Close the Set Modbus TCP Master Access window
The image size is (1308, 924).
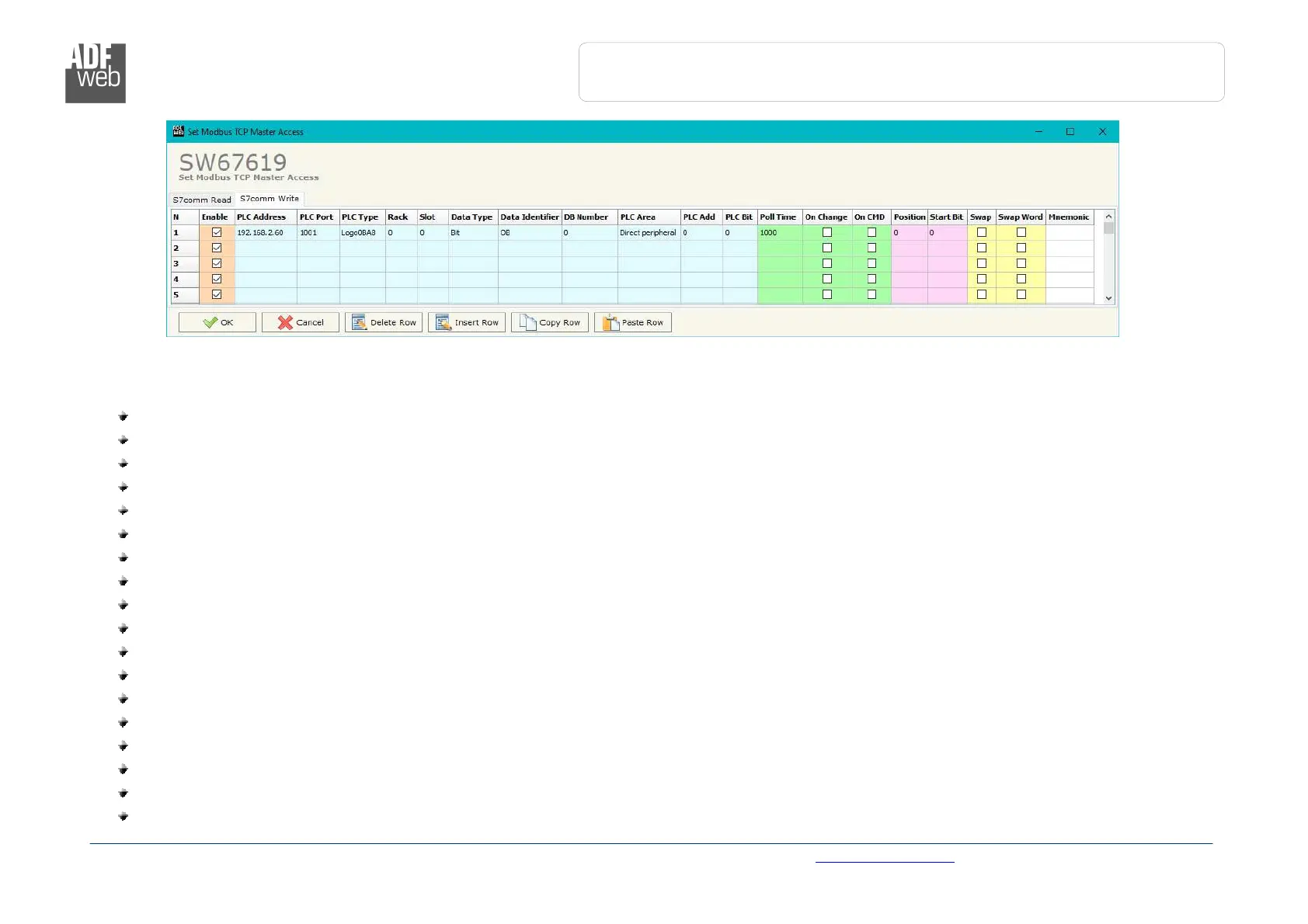1102,132
